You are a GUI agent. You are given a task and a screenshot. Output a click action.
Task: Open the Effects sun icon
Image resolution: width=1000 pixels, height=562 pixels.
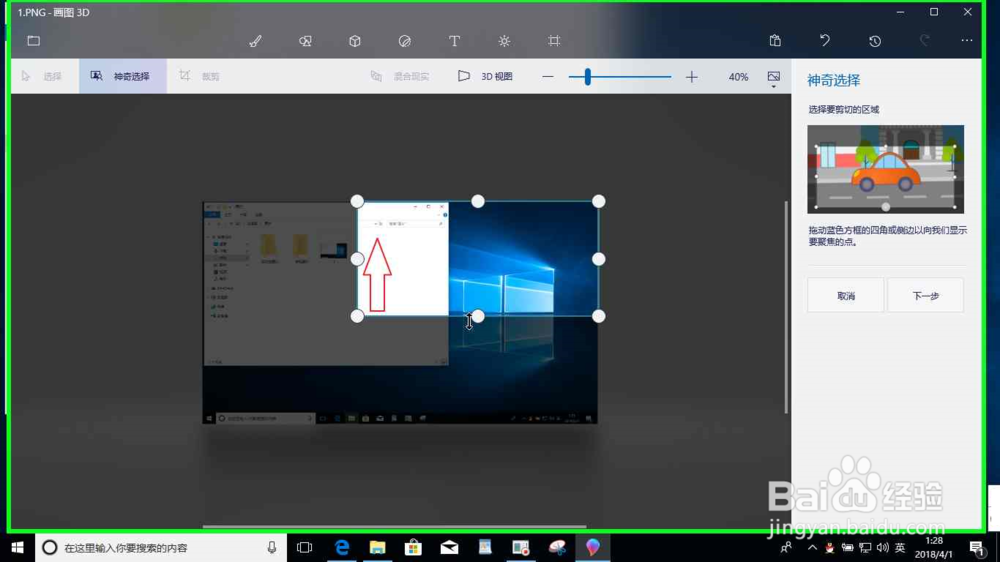click(x=504, y=41)
